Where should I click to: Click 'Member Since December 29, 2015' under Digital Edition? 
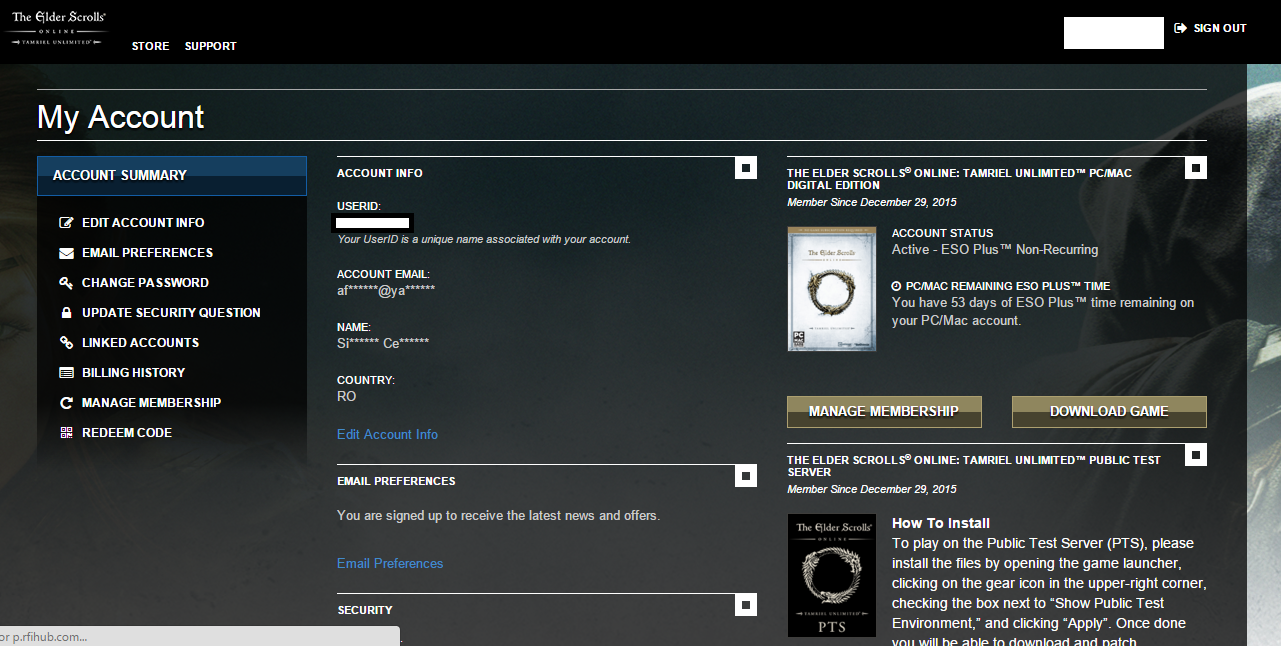coord(872,202)
